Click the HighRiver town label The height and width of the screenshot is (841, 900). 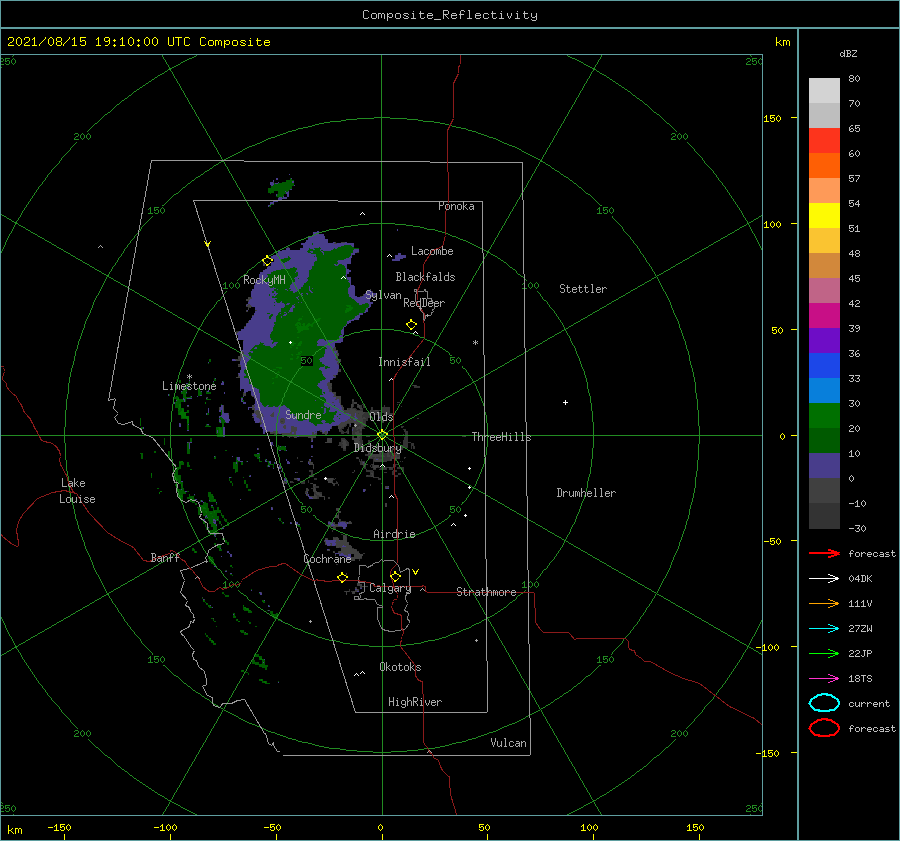pyautogui.click(x=415, y=702)
